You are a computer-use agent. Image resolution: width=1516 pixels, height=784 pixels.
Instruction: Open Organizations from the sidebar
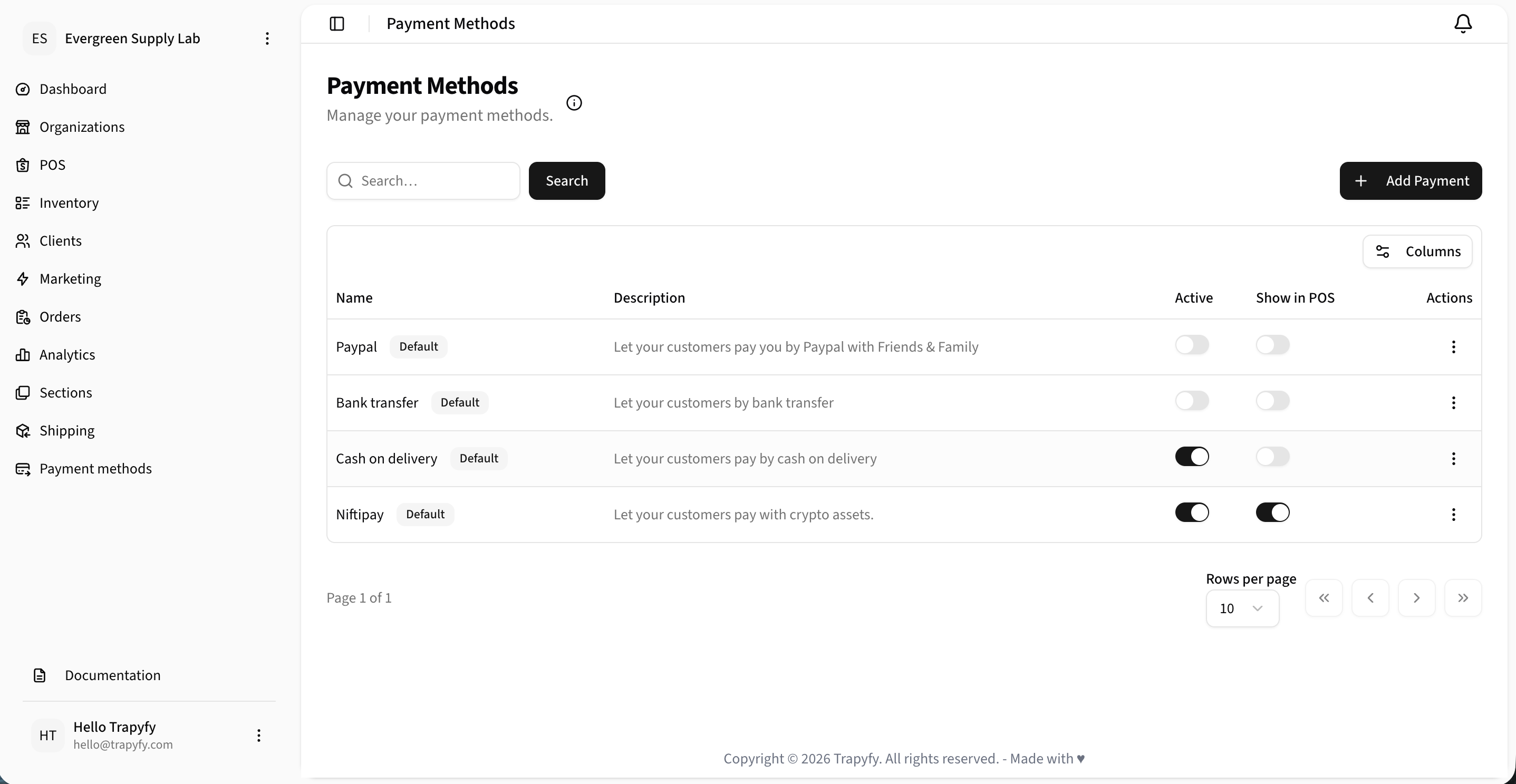pos(82,127)
